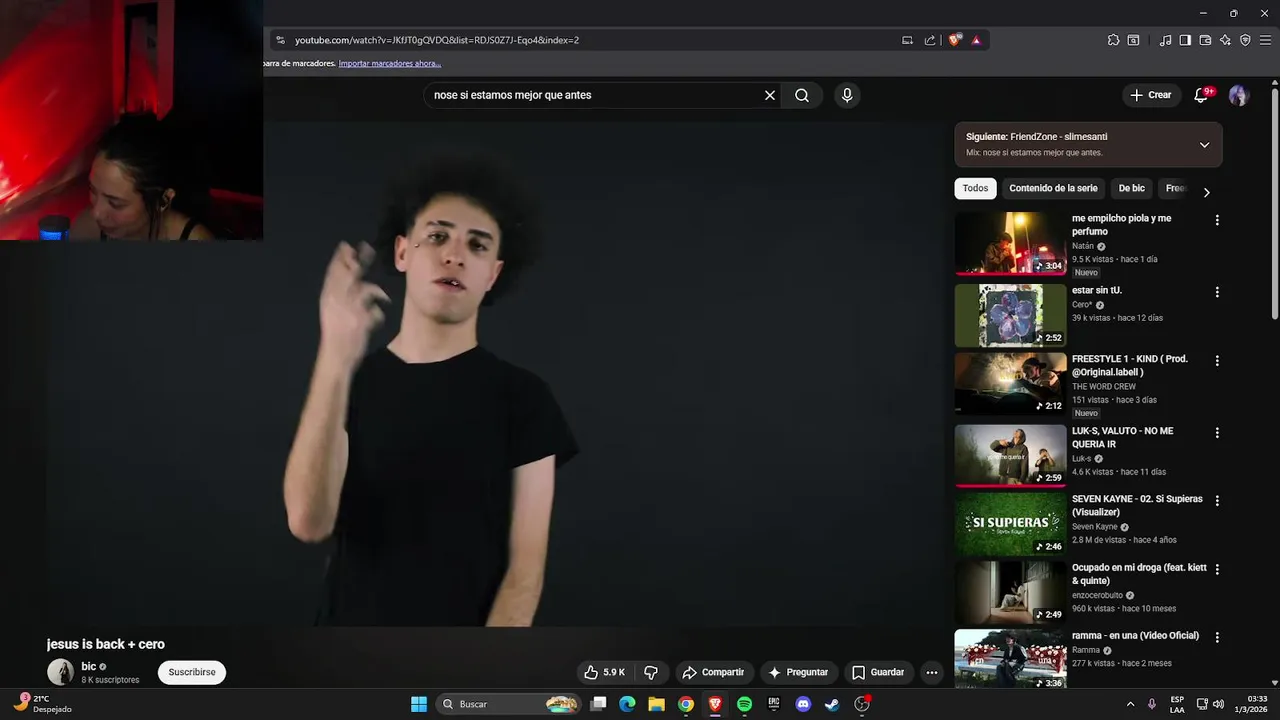Click the Compartir share button

tap(713, 672)
